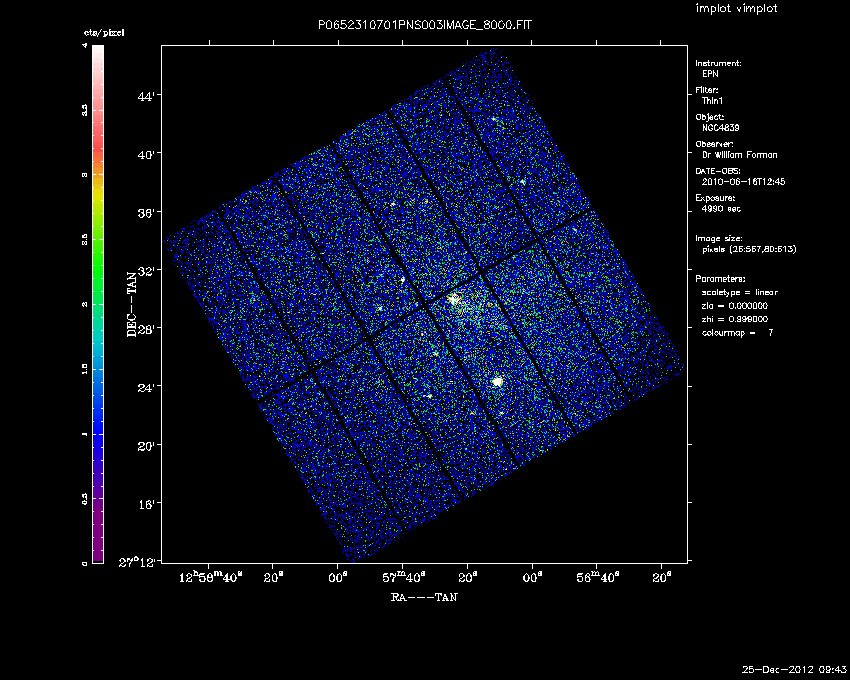Click the 'zhi = 0.999000' parameter
The image size is (850, 680).
[x=735, y=319]
